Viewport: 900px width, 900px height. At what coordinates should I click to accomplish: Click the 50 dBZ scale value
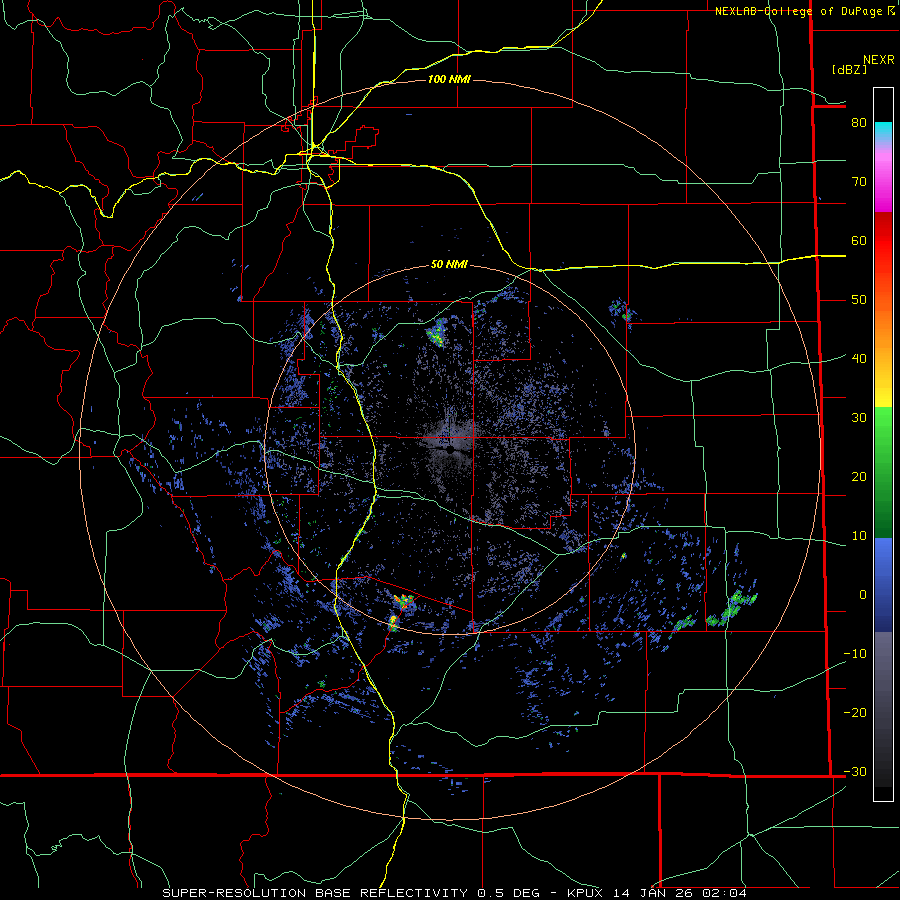[859, 300]
